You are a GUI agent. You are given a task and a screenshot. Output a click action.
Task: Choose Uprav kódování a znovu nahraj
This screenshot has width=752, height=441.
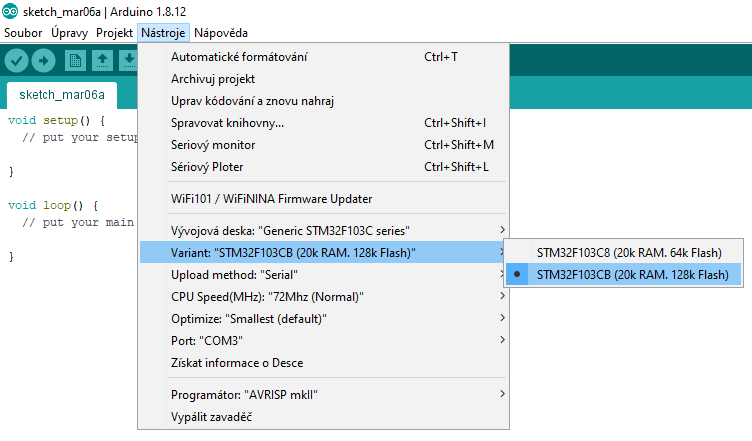323,101
